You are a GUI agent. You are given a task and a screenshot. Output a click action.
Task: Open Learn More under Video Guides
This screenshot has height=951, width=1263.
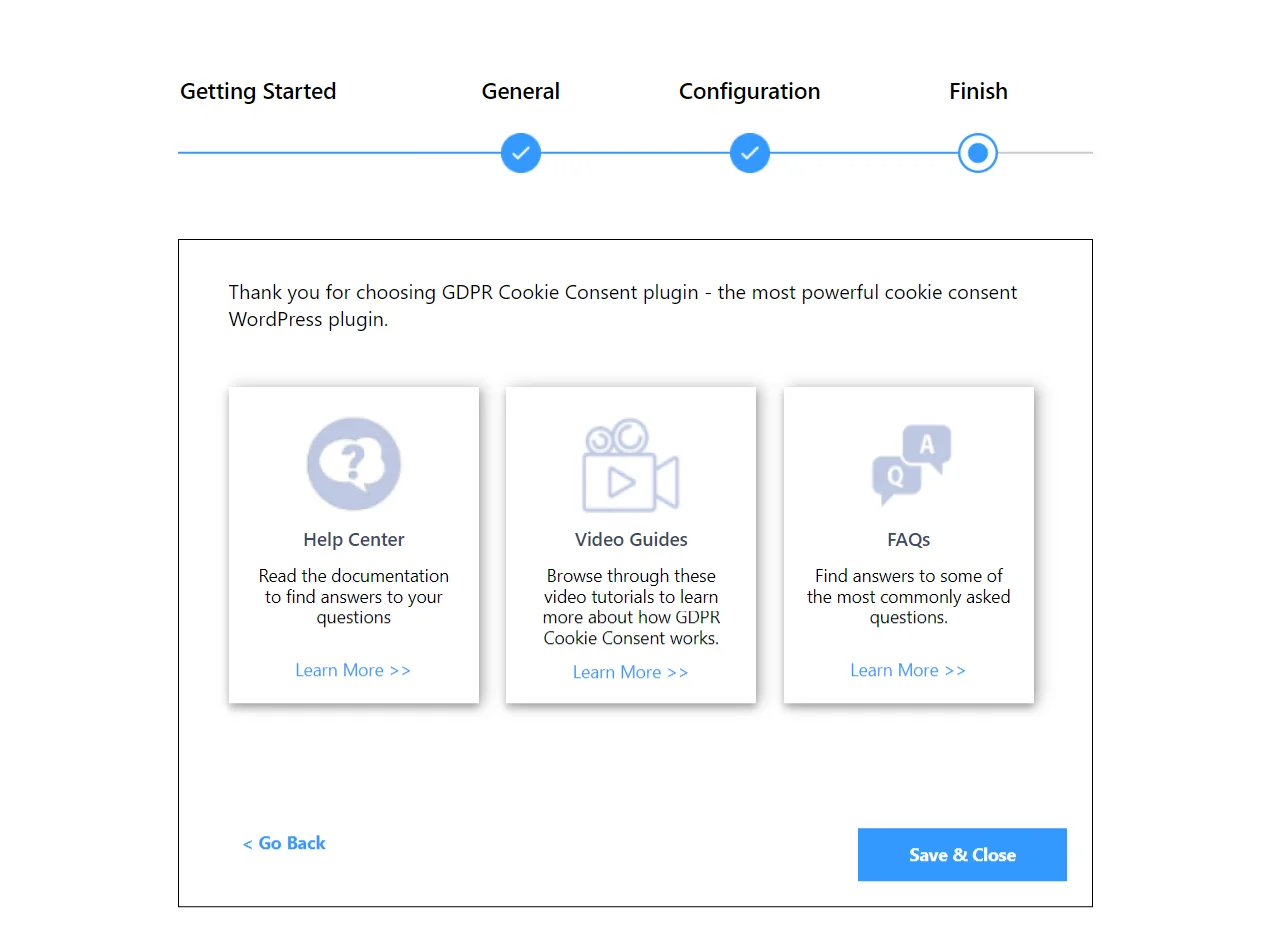click(x=631, y=672)
